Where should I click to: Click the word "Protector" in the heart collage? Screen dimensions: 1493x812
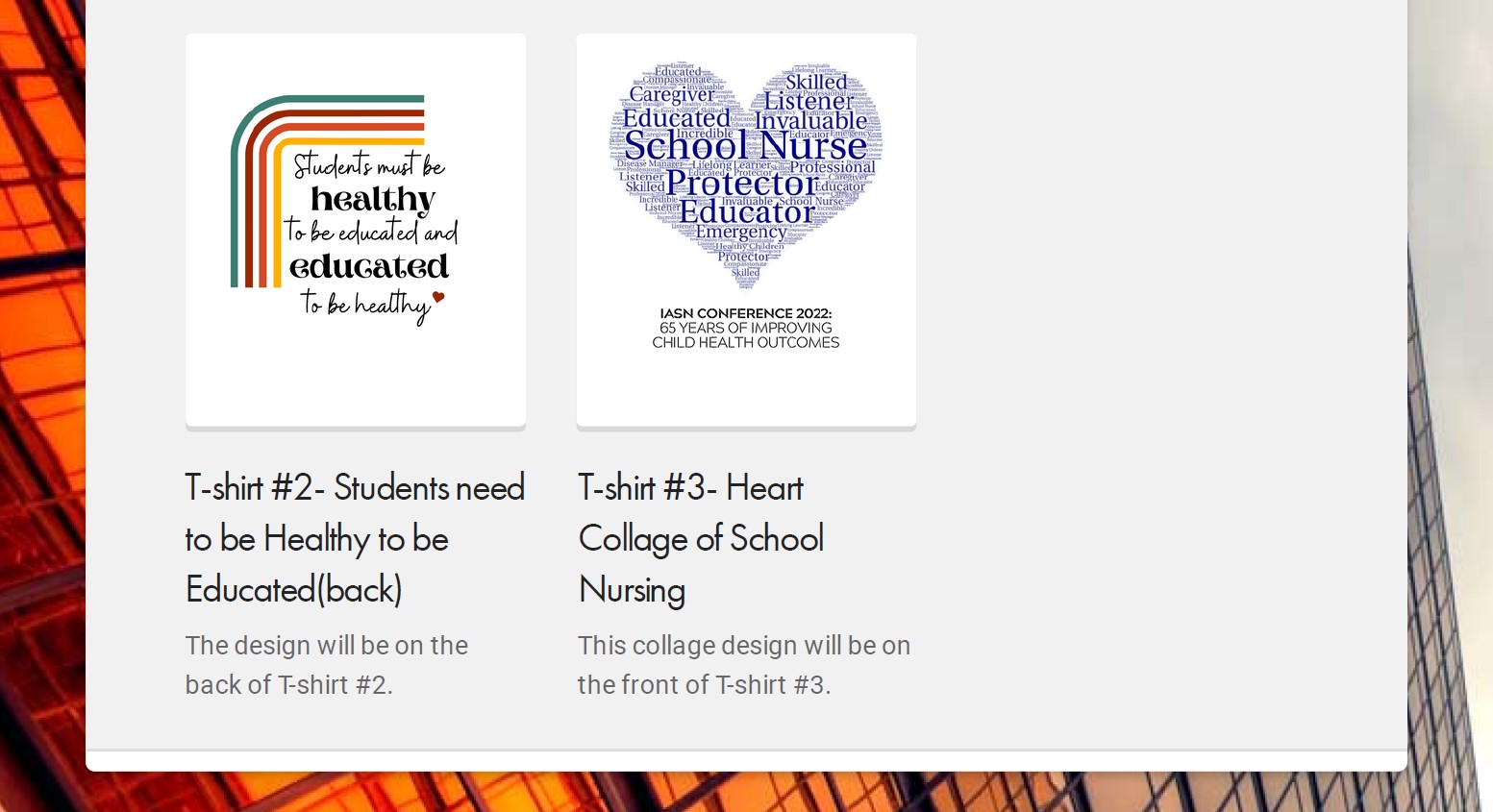pyautogui.click(x=741, y=183)
